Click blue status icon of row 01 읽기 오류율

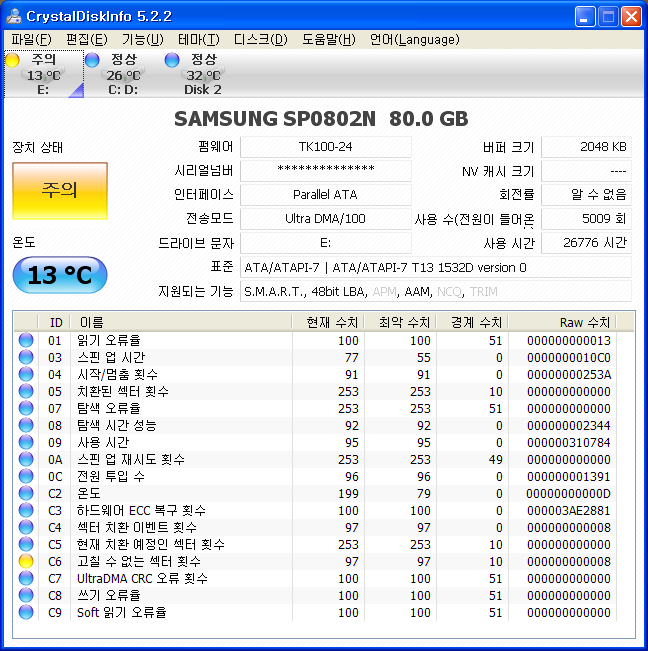pos(26,340)
